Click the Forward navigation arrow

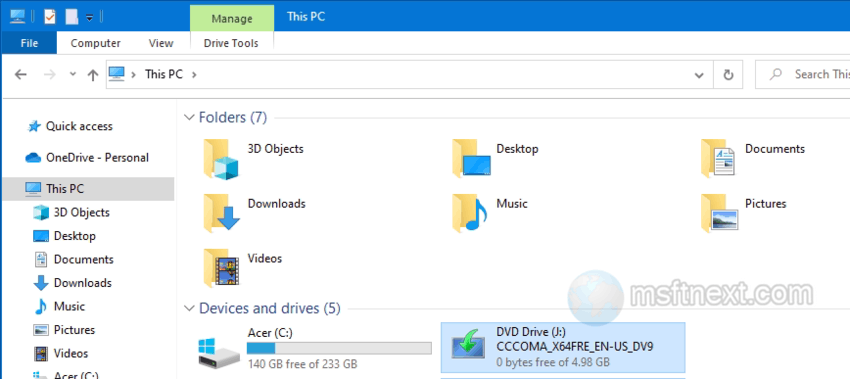50,74
